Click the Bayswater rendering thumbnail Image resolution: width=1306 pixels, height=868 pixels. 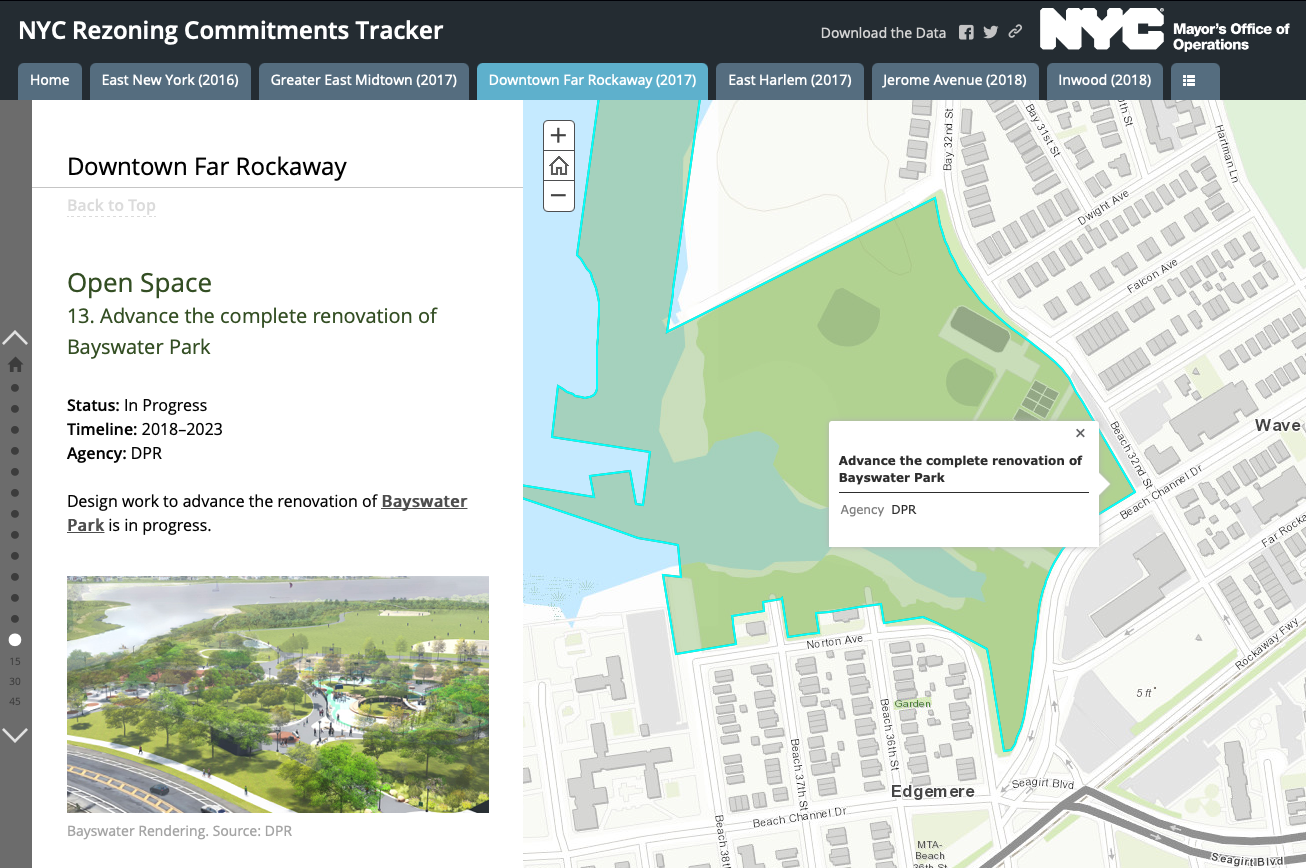click(277, 693)
